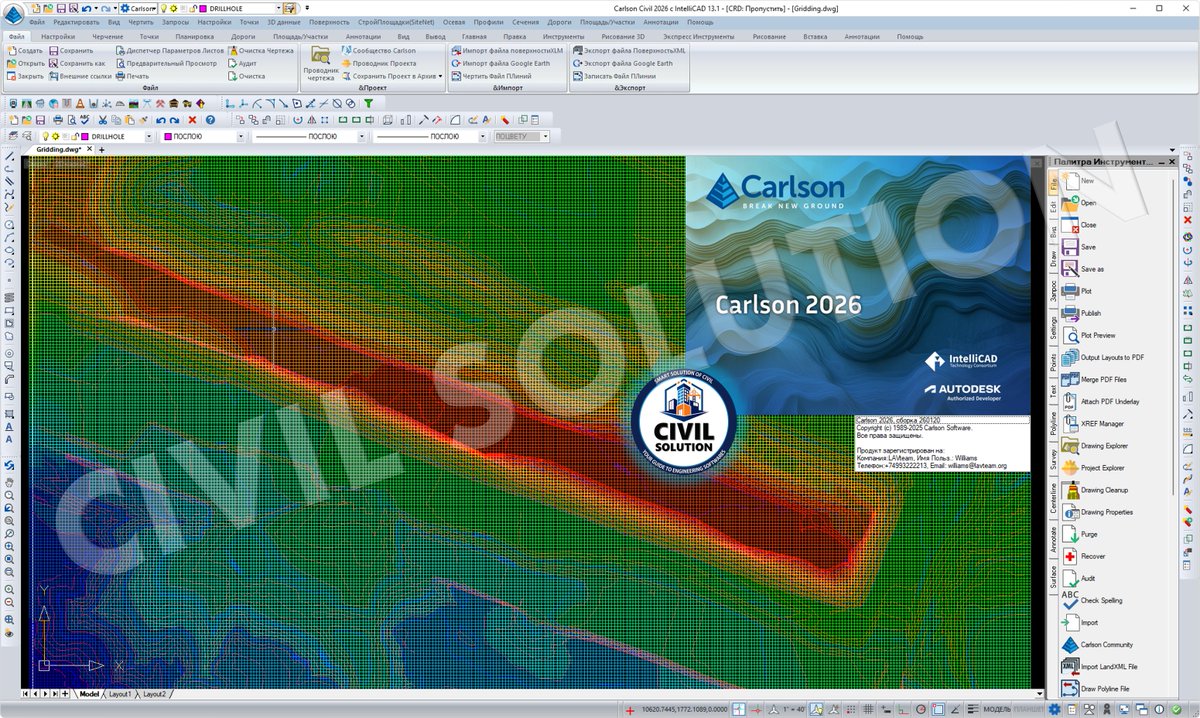Open the ПОСЛОЮ color dropdown
Viewport: 1200px width, 718px height.
point(240,136)
